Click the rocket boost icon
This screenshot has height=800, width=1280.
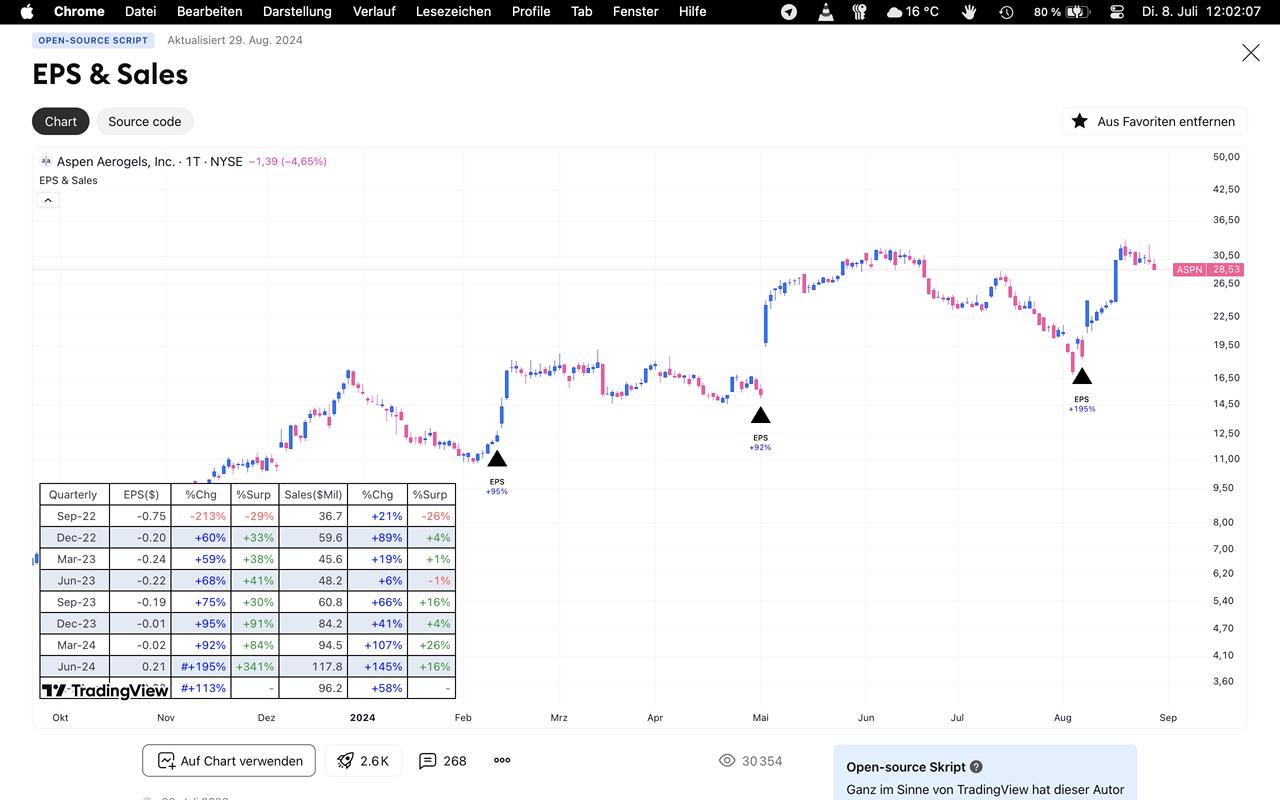346,761
